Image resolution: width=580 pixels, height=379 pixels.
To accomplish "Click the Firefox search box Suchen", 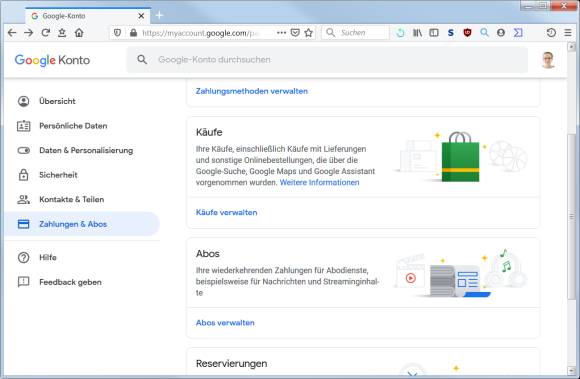I will click(355, 33).
